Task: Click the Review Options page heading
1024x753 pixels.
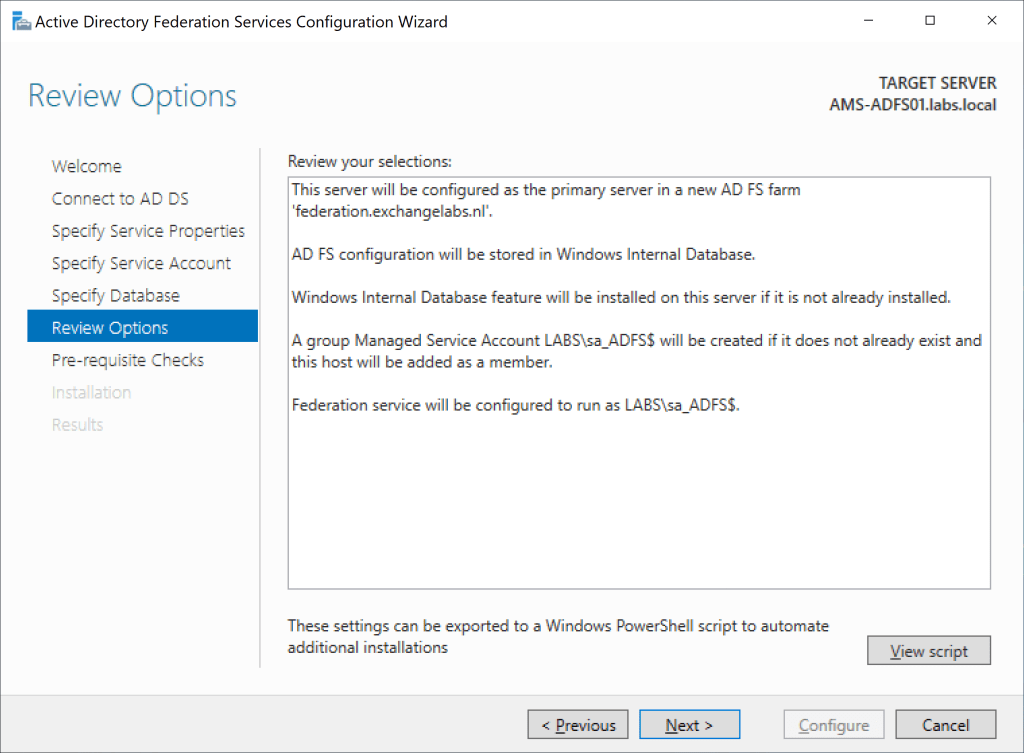Action: [132, 95]
